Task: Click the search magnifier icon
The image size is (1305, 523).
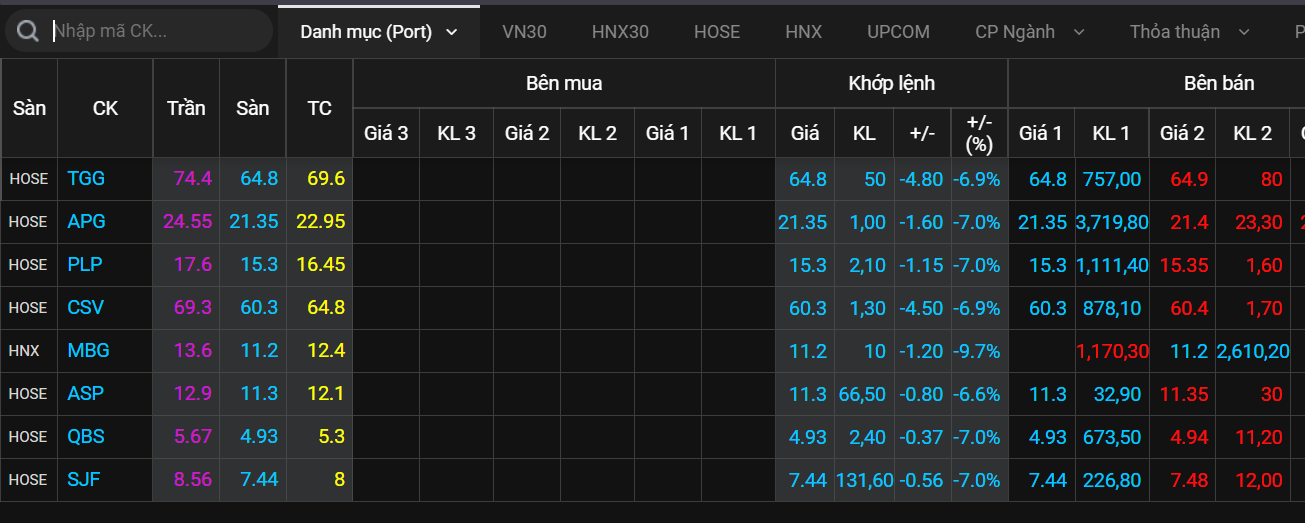Action: pos(28,31)
